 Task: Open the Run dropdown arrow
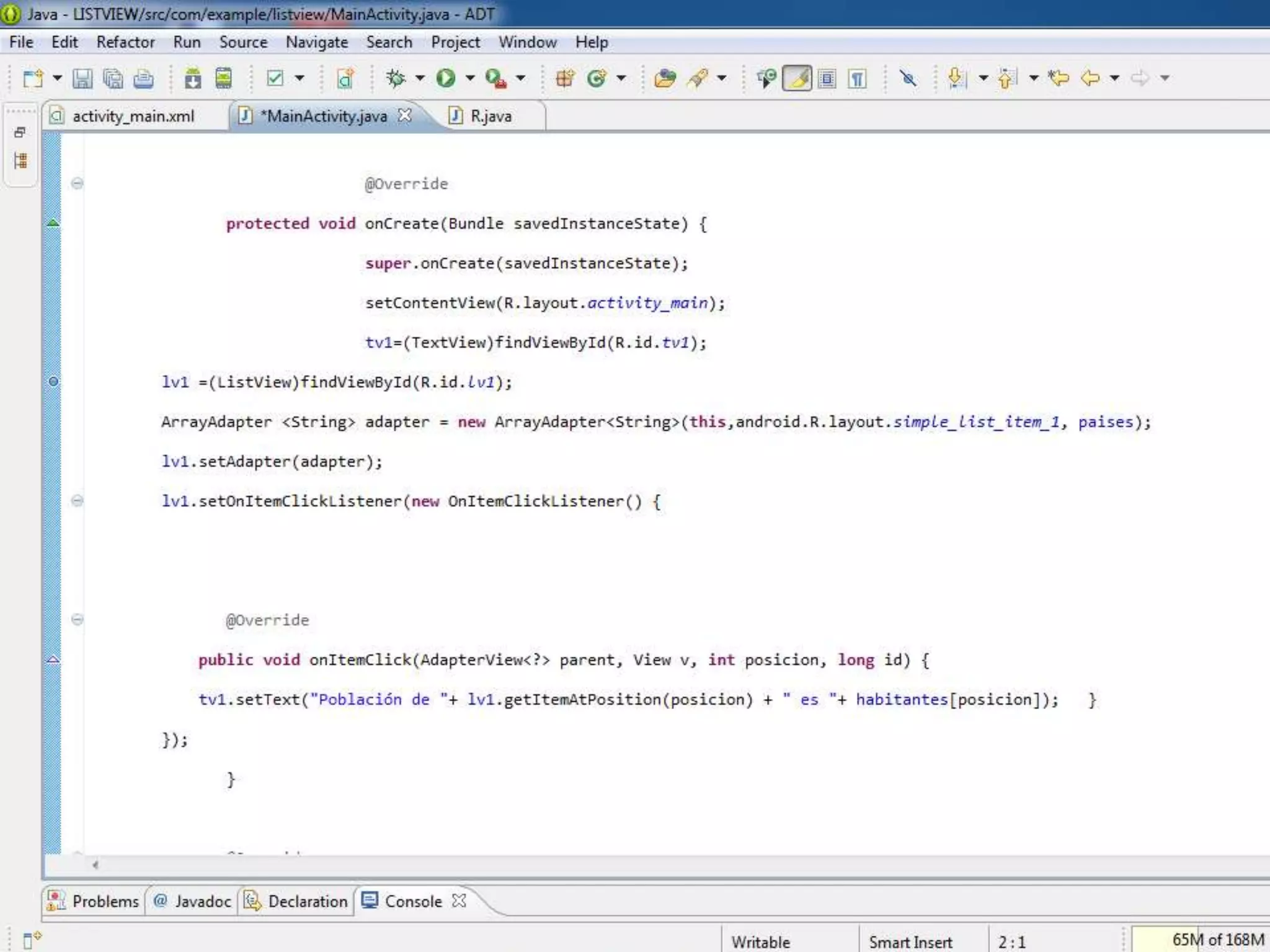click(470, 78)
